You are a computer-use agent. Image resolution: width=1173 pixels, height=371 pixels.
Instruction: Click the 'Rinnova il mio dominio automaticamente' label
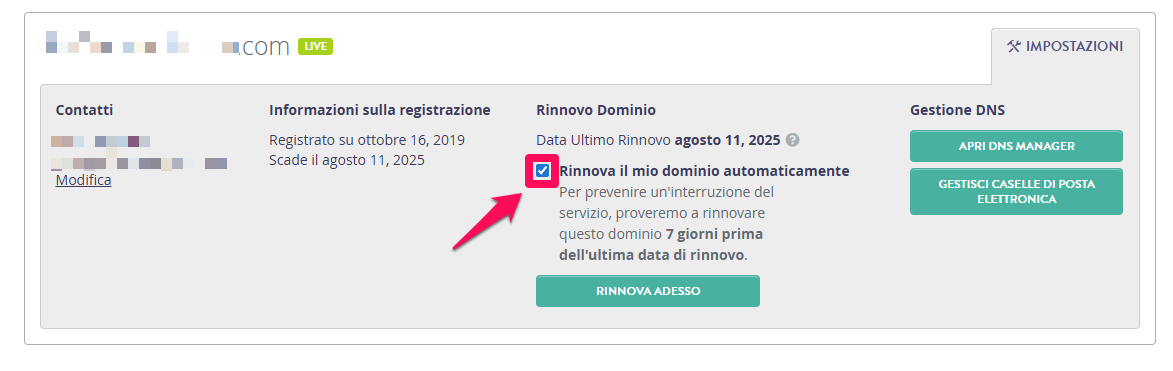click(704, 171)
